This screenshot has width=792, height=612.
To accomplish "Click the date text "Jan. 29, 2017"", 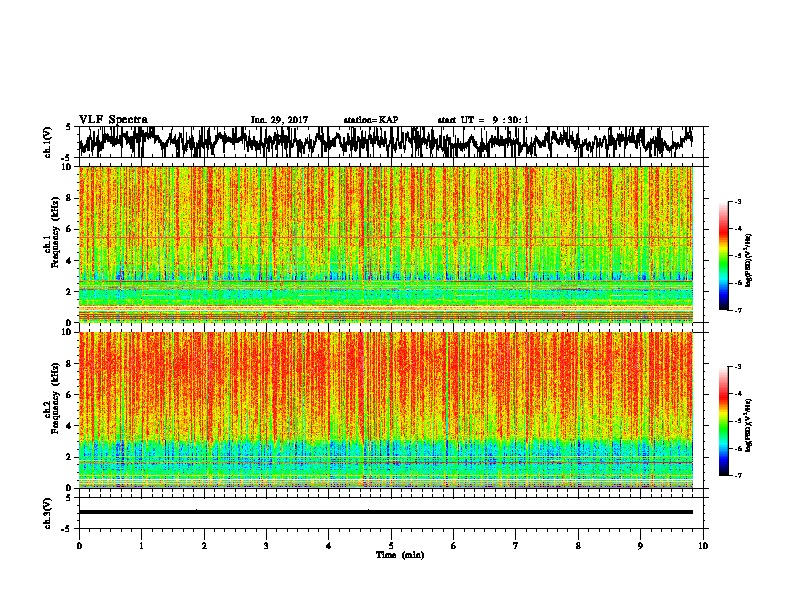I will point(279,120).
